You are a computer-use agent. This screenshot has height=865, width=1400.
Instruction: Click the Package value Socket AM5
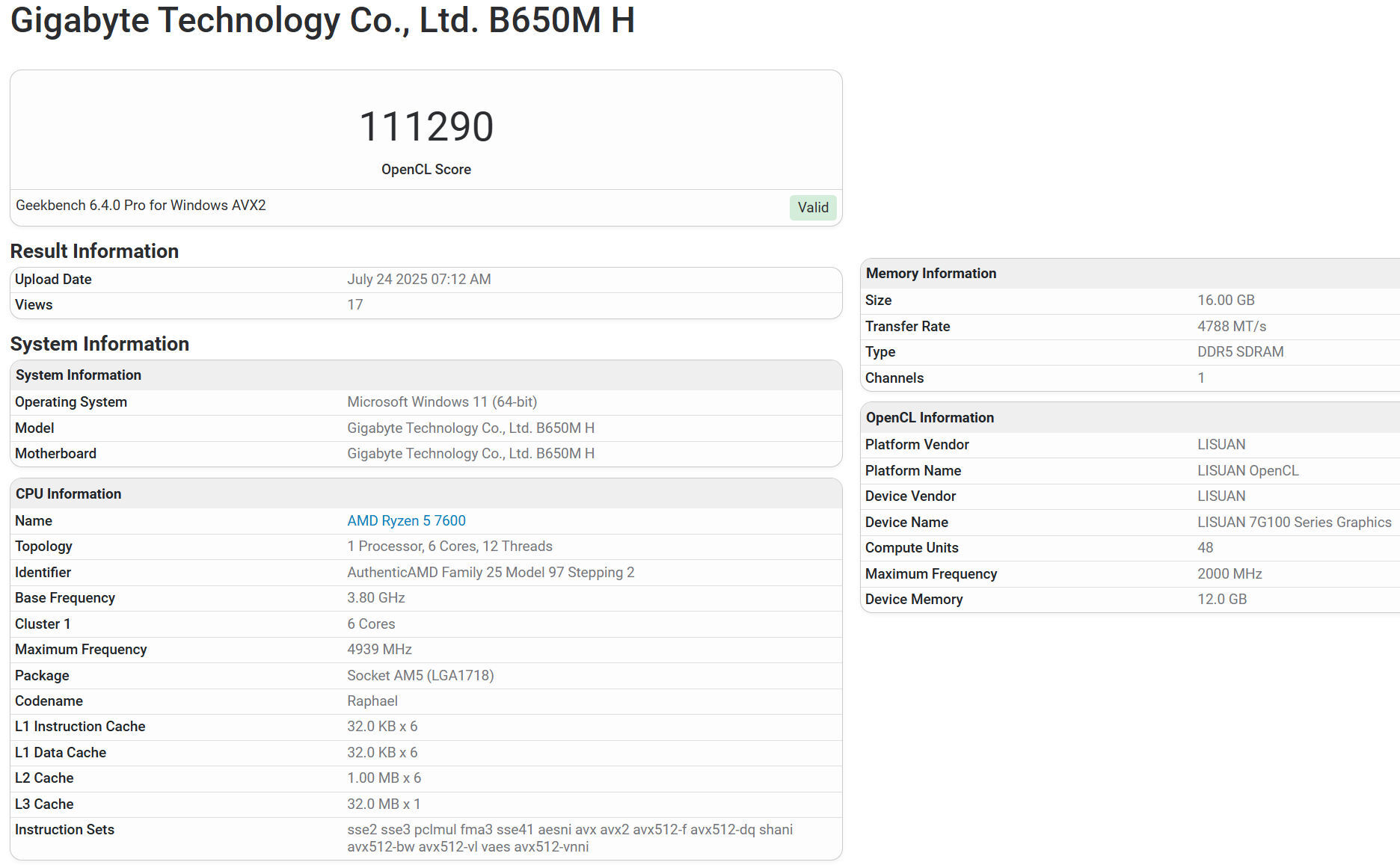click(x=420, y=675)
